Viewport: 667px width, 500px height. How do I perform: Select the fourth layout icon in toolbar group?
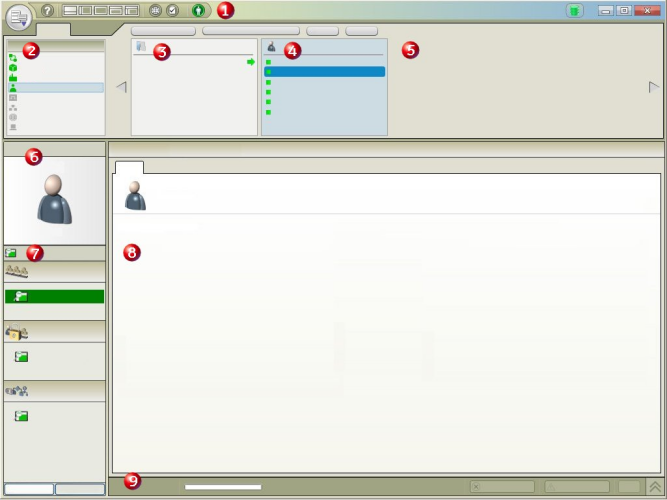(x=116, y=11)
